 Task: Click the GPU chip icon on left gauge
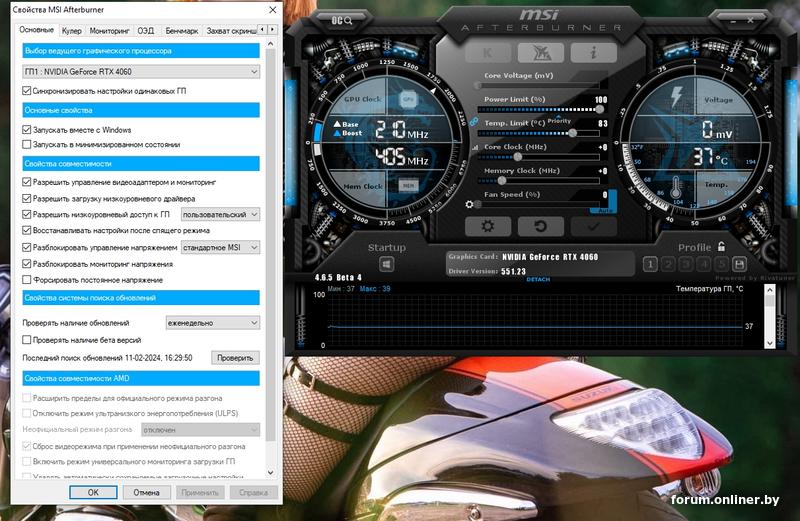coord(408,99)
